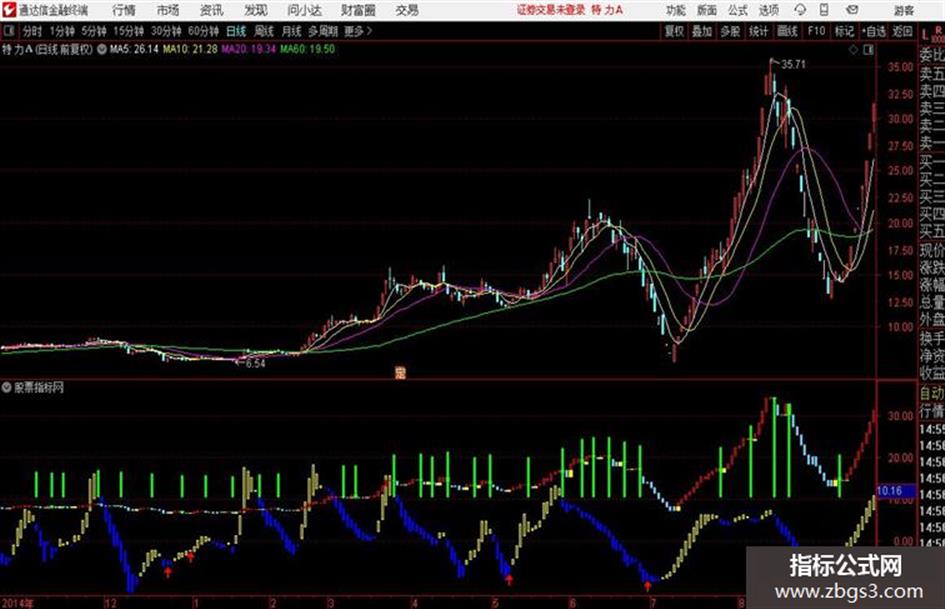This screenshot has width=945, height=609.
Task: Open the 公式 formula menu
Action: click(x=738, y=10)
